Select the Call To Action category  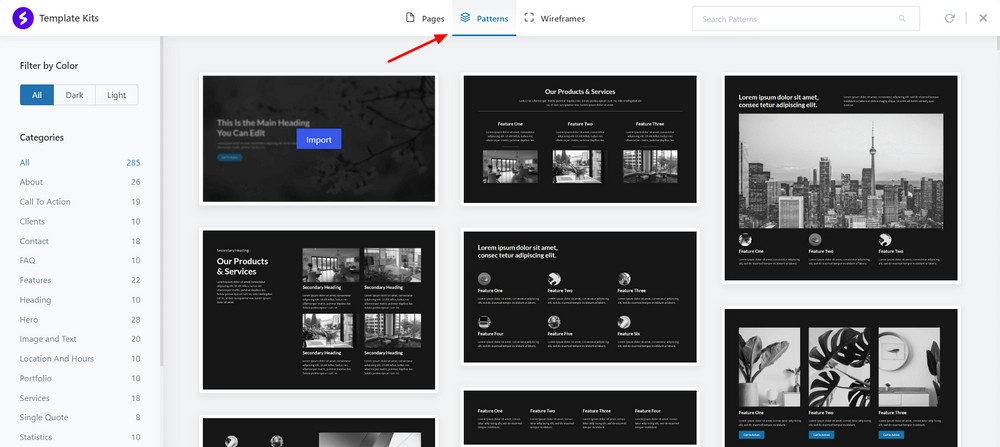(x=45, y=202)
